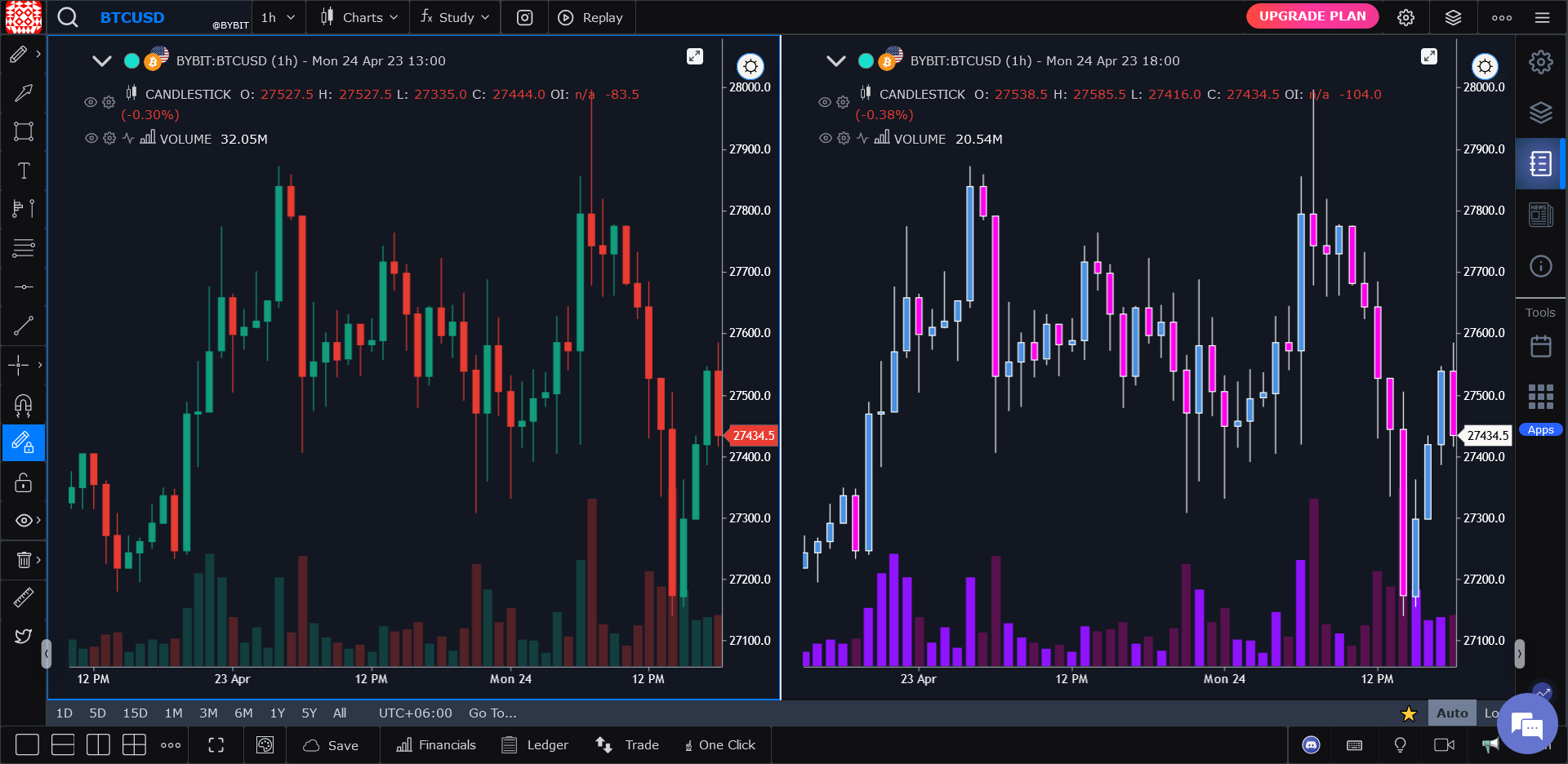The image size is (1568, 764).
Task: Toggle left chart volume visibility eye
Action: click(x=91, y=139)
